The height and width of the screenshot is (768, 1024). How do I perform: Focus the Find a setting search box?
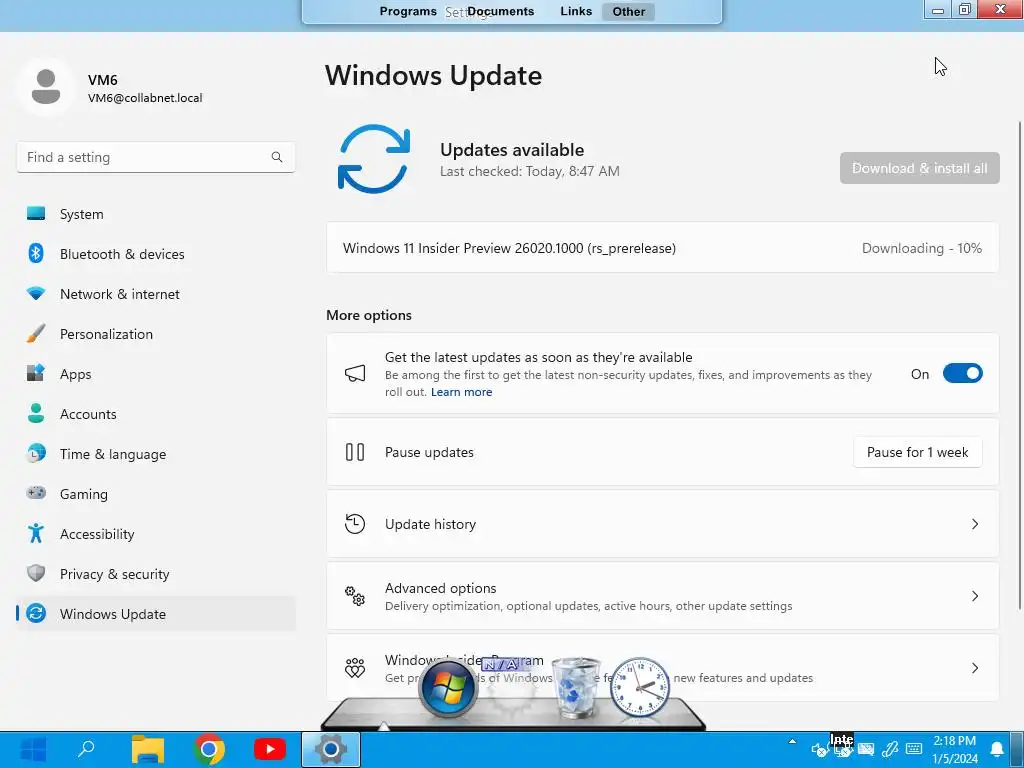coord(155,157)
